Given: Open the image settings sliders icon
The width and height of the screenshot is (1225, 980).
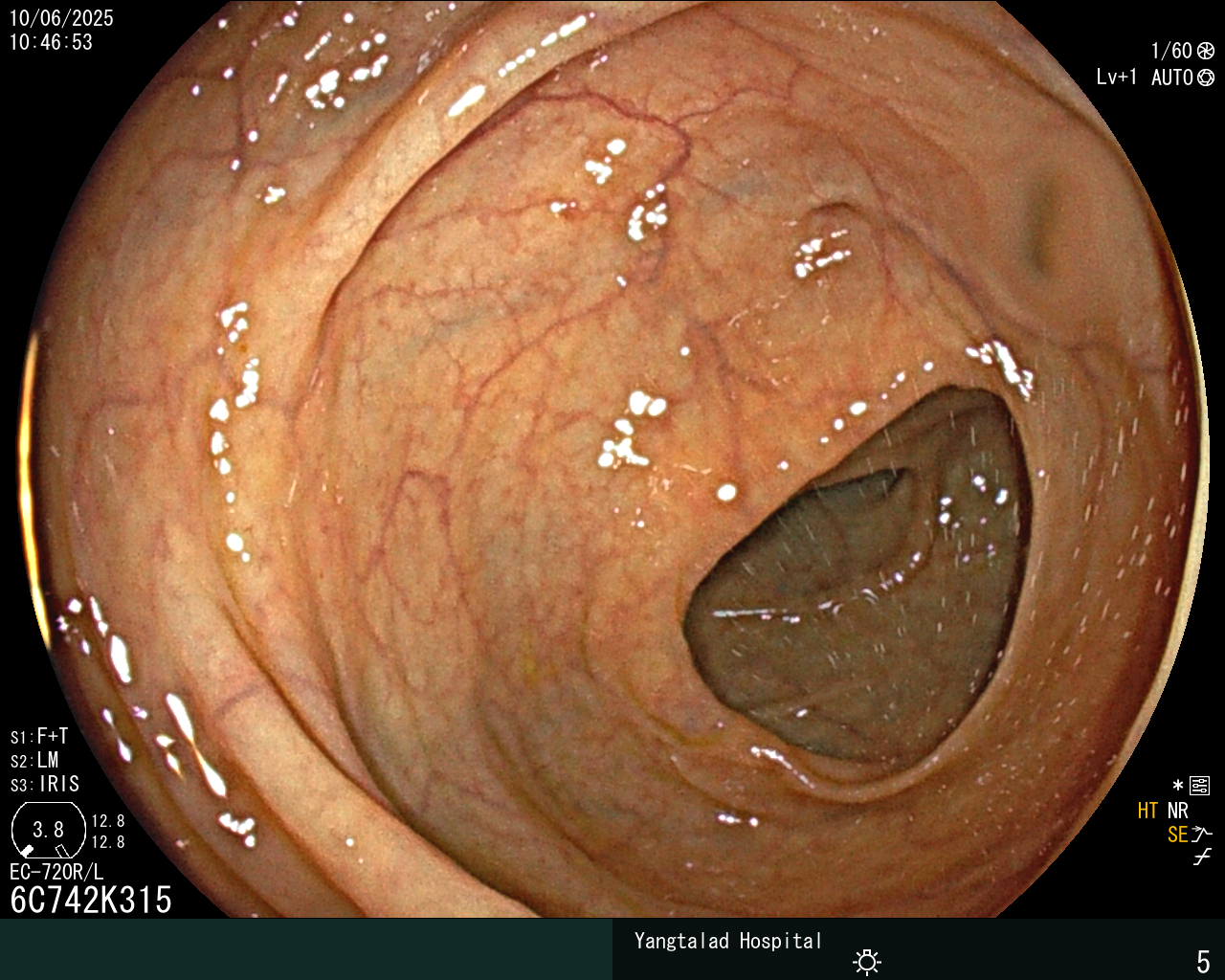Looking at the screenshot, I should pos(1199,787).
